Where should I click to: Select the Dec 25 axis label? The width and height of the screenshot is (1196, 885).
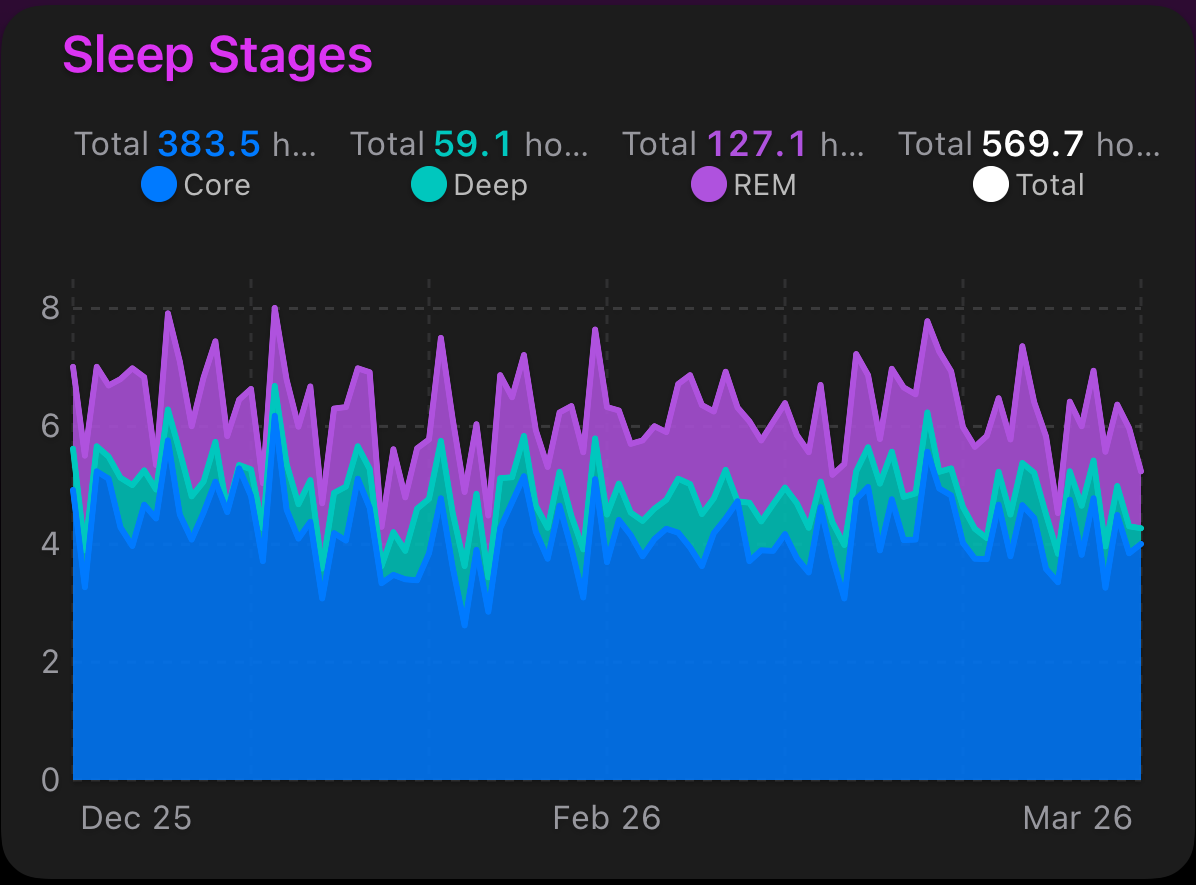[137, 818]
